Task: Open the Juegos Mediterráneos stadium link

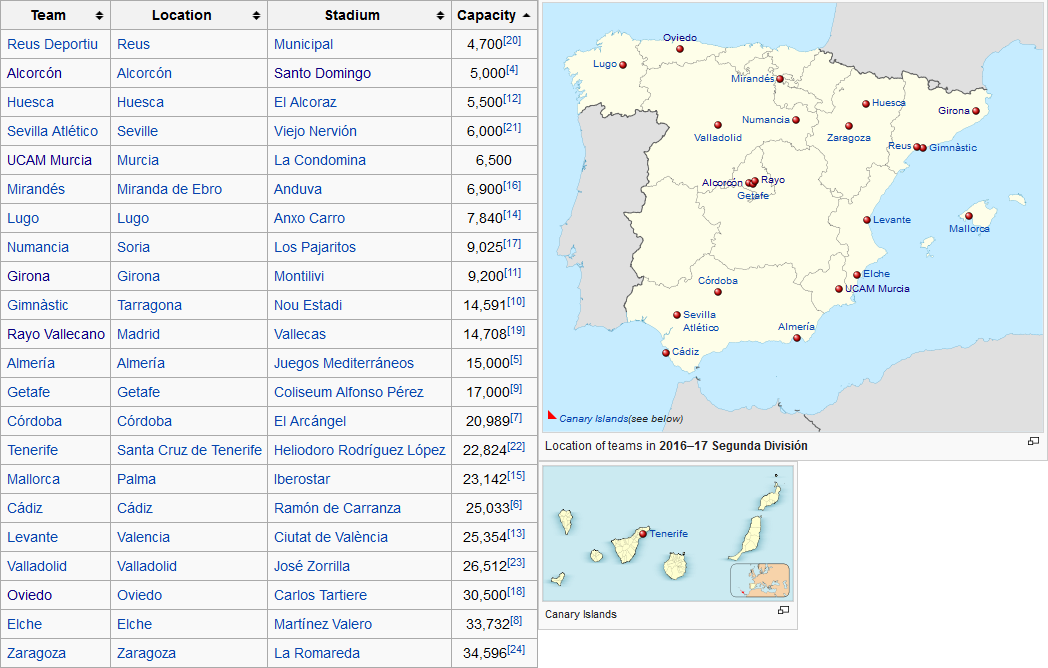Action: [344, 363]
